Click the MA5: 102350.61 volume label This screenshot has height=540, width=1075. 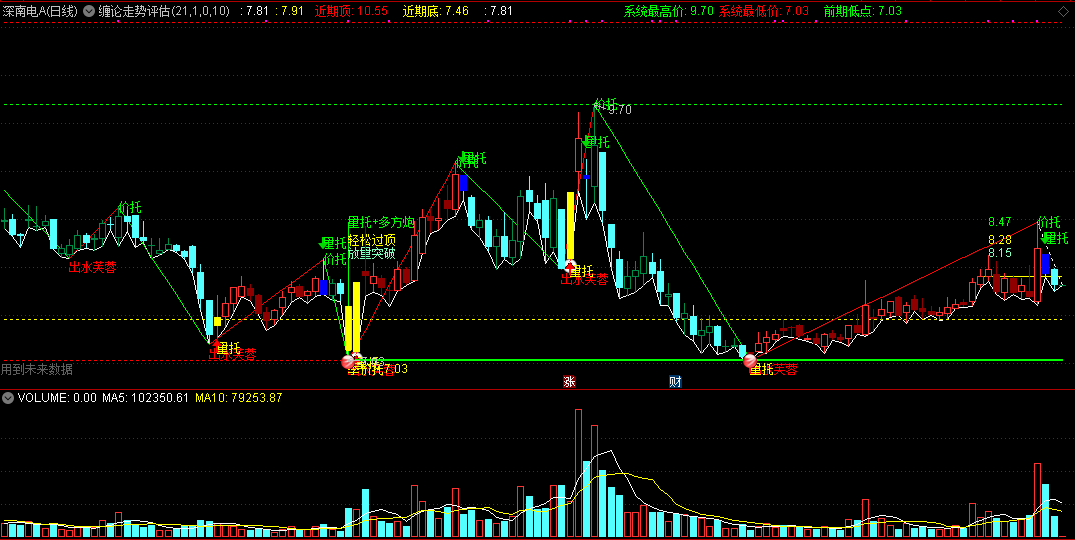click(145, 397)
